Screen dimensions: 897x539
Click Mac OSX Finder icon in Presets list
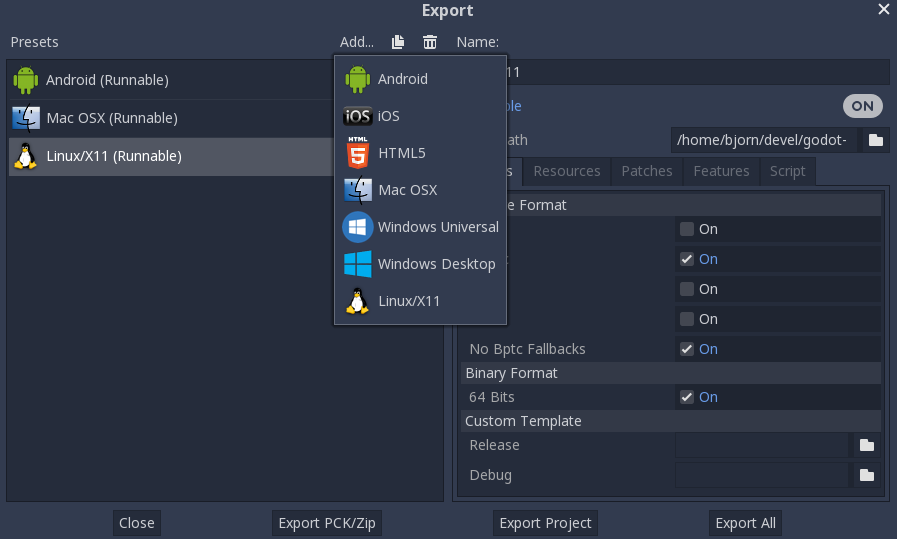coord(26,118)
